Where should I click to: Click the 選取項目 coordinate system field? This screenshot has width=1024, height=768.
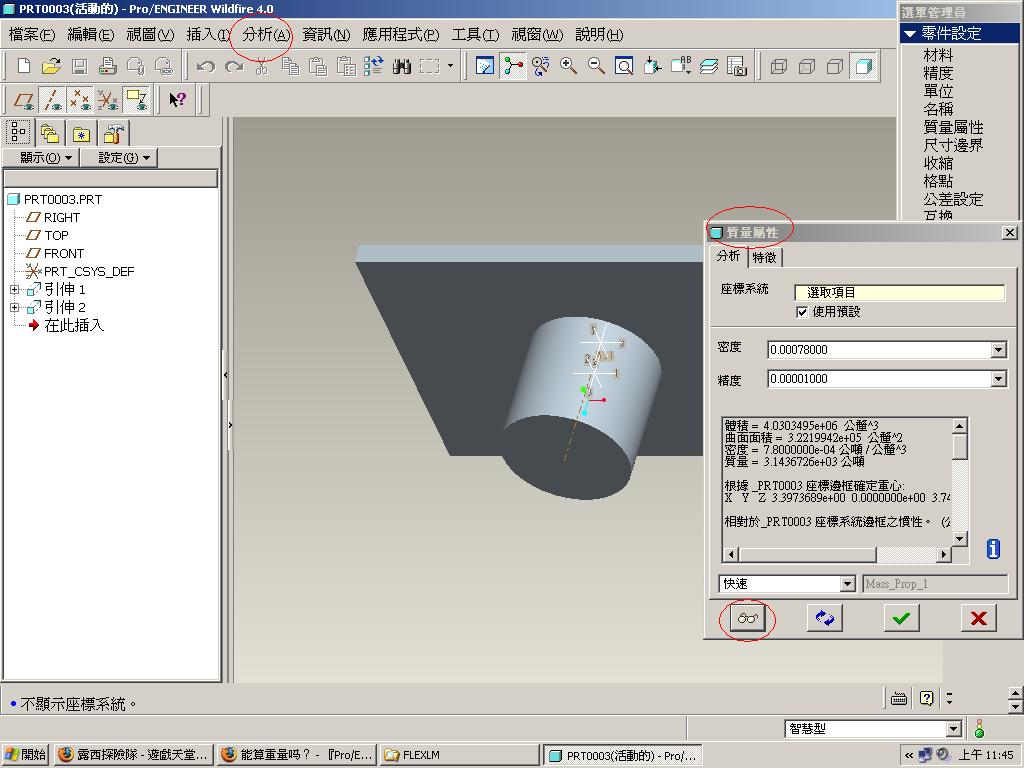click(x=899, y=293)
